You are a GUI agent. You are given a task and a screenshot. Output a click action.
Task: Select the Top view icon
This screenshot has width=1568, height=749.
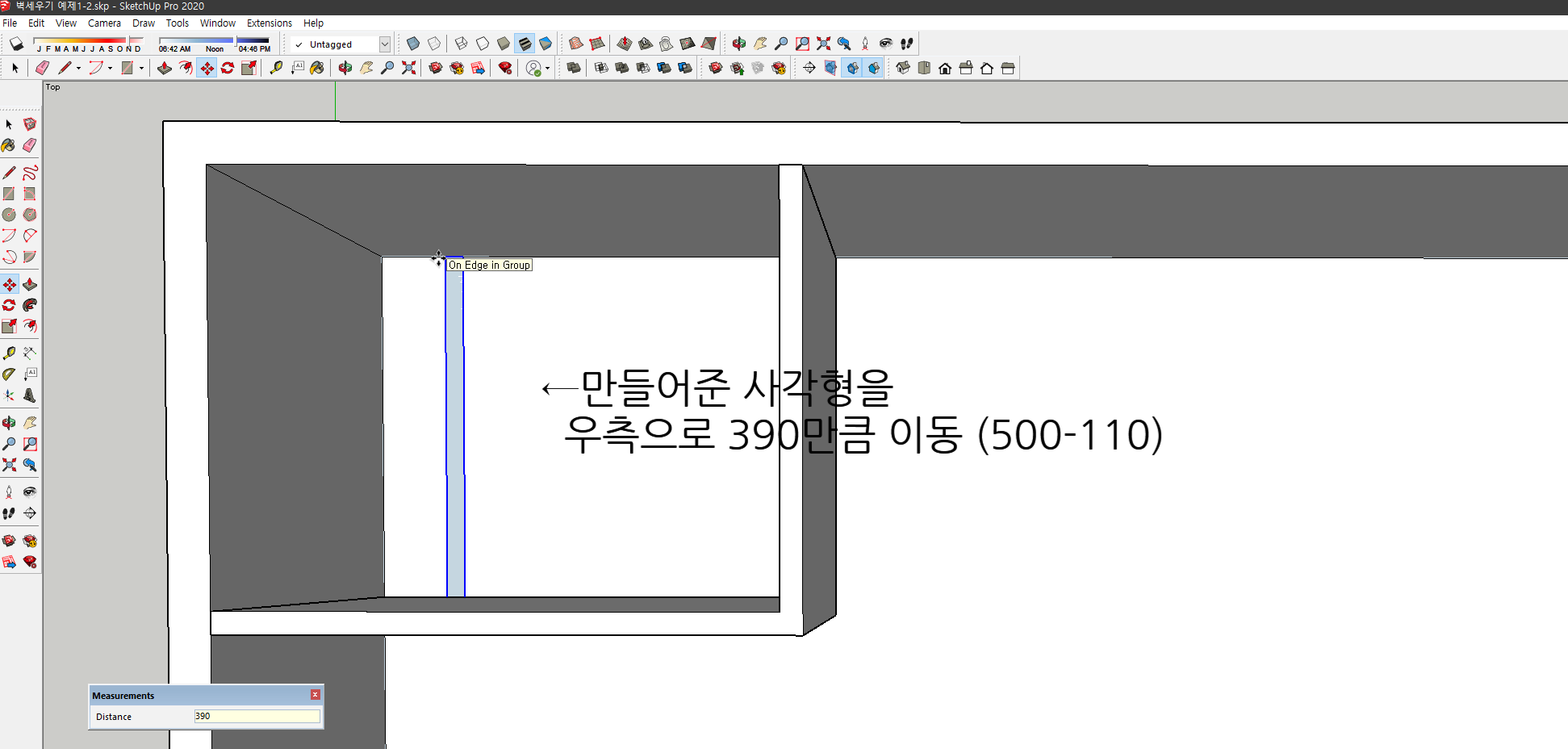coord(924,68)
